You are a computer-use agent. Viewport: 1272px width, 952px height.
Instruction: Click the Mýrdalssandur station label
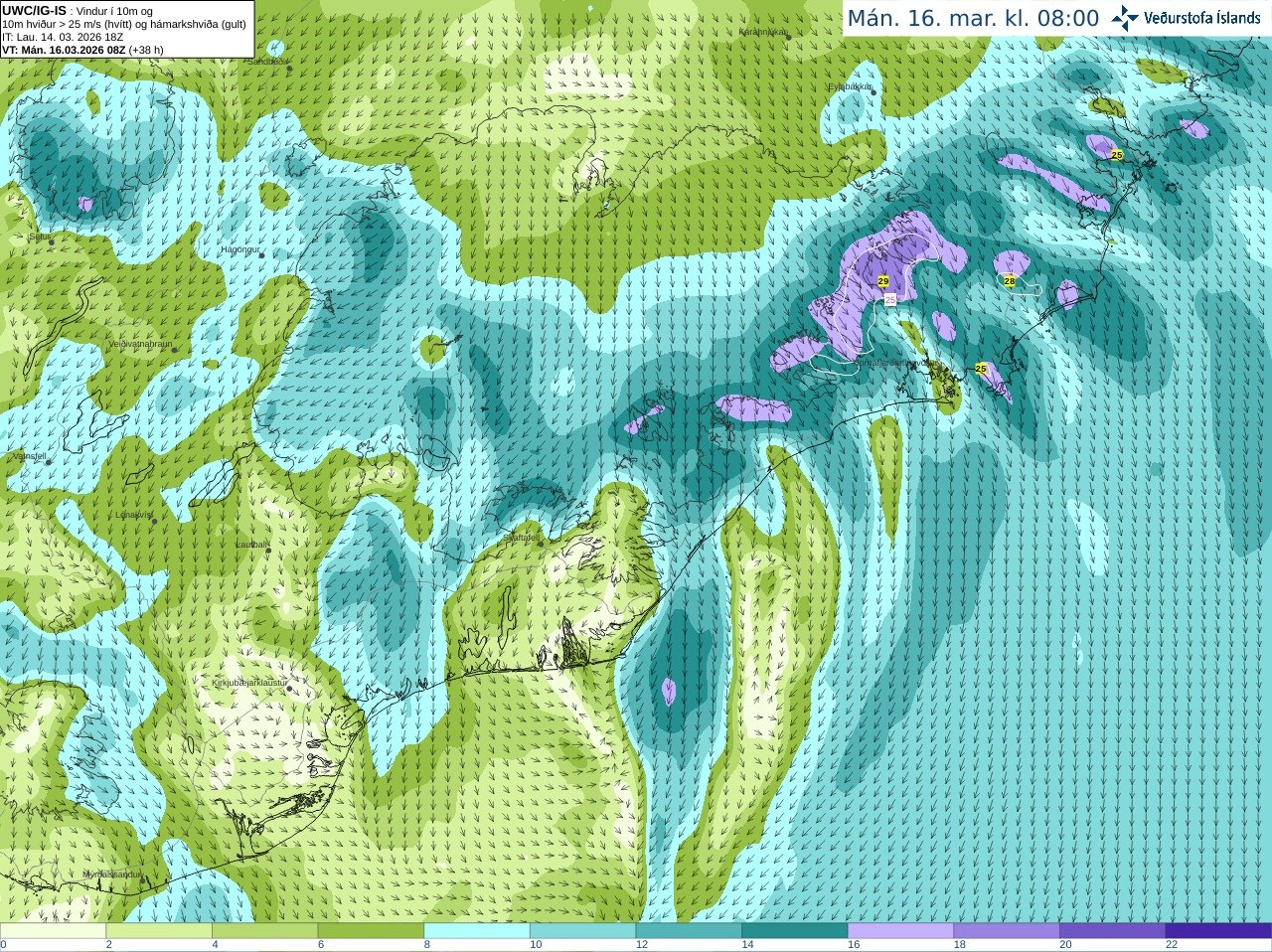click(112, 874)
